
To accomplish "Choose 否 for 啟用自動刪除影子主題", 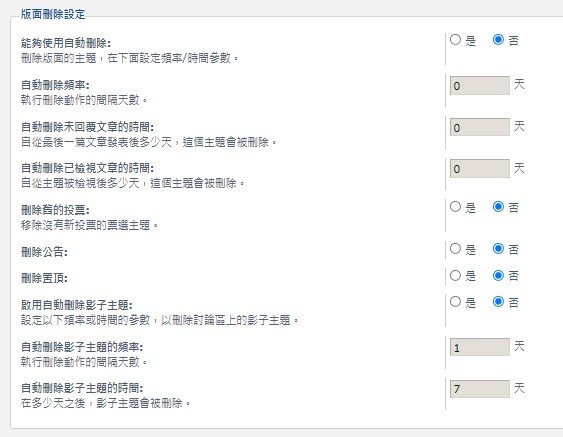I will pyautogui.click(x=498, y=302).
